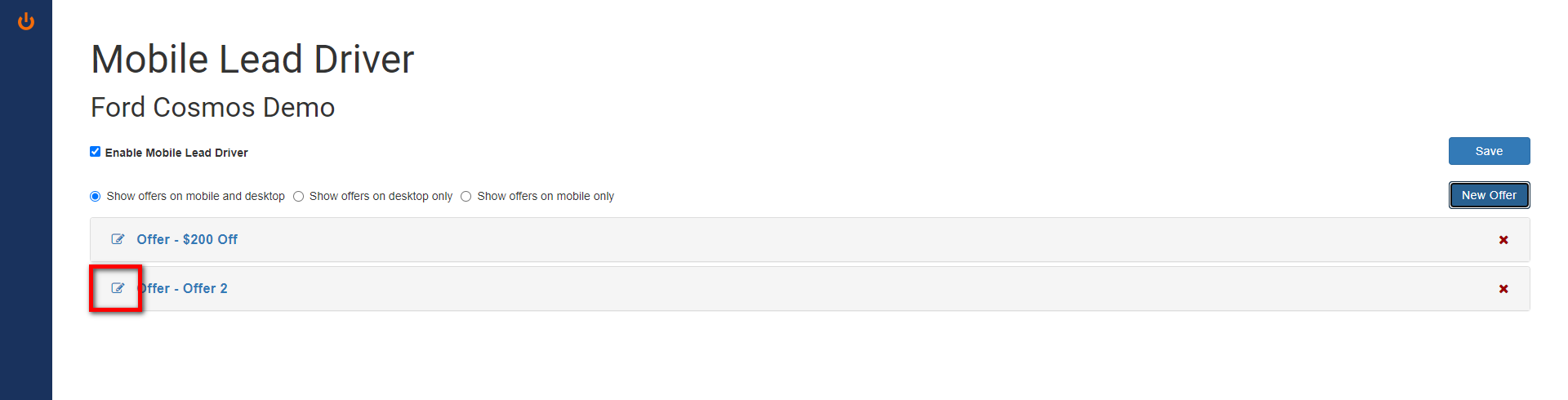The image size is (1568, 400).
Task: Click "Show offers on mobile and desktop" text
Action: tap(195, 197)
